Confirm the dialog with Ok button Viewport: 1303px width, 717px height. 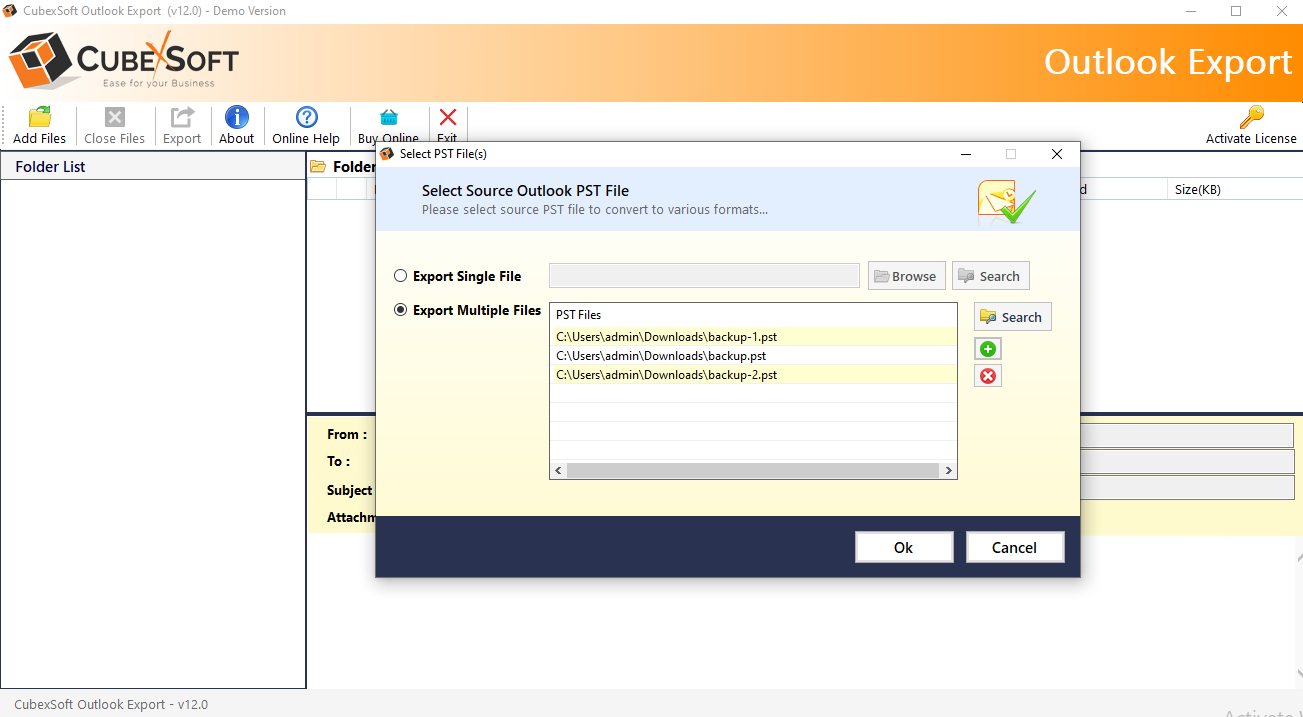[x=904, y=547]
